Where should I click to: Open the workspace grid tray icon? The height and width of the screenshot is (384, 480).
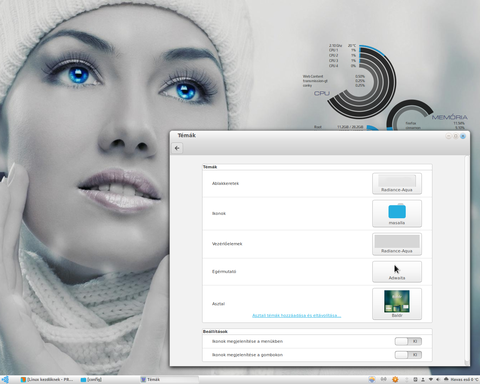[x=415, y=379]
